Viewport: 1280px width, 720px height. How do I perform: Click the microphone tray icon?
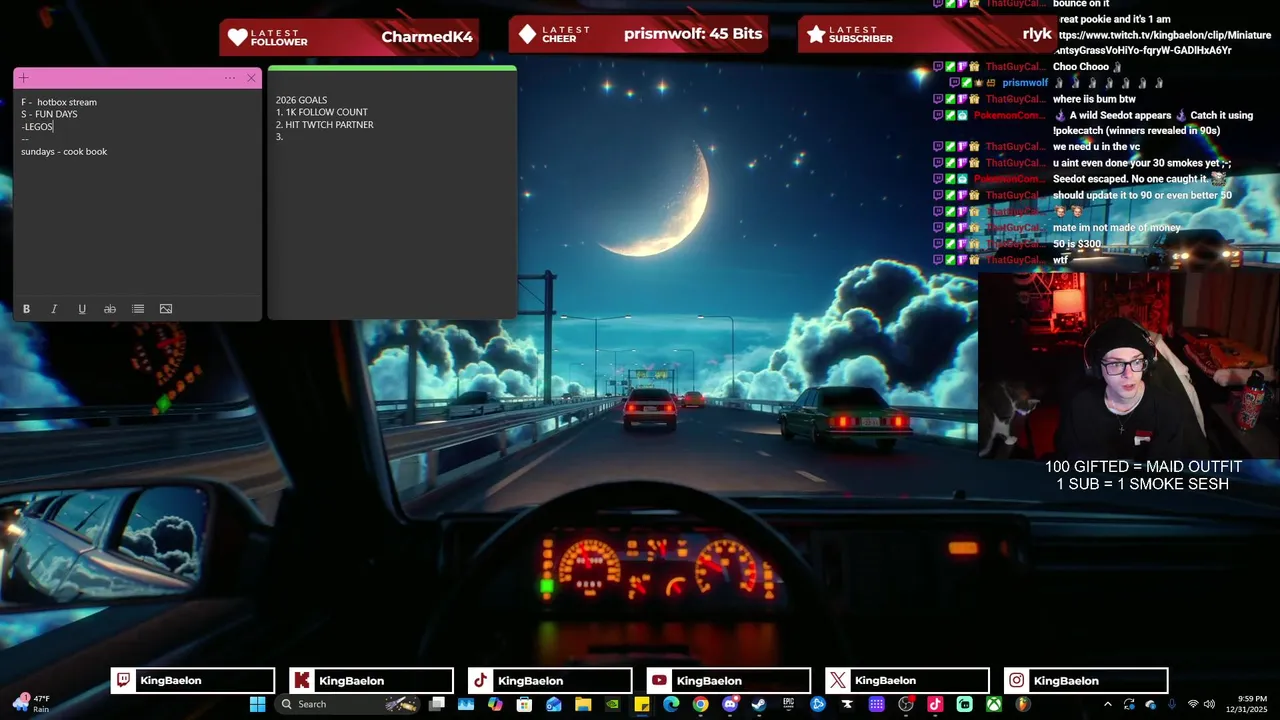pos(1172,704)
